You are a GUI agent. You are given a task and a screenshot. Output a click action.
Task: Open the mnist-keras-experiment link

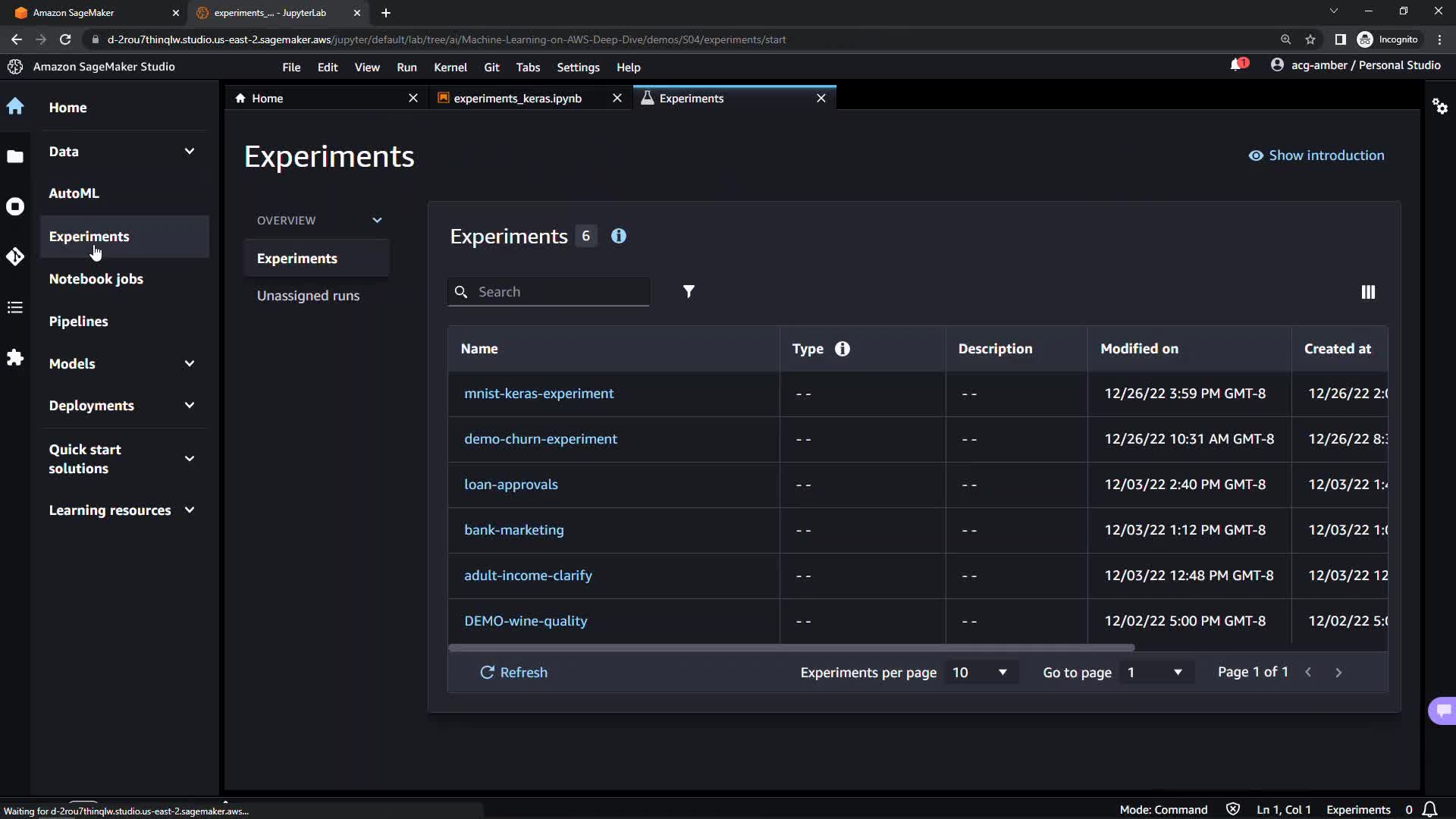538,394
